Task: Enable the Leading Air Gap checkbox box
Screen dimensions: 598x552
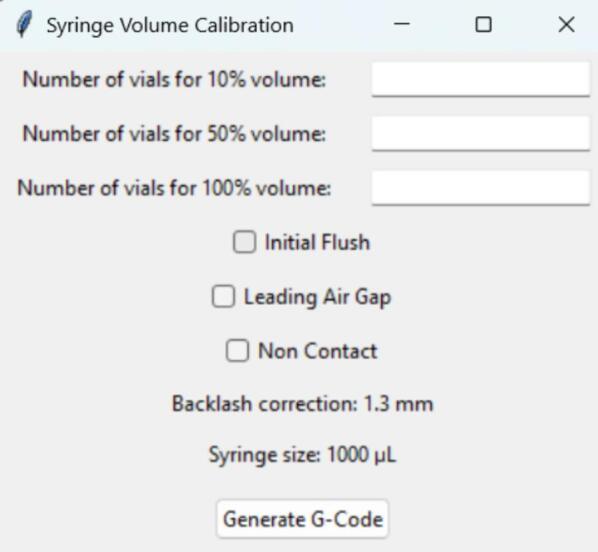Action: pos(223,296)
